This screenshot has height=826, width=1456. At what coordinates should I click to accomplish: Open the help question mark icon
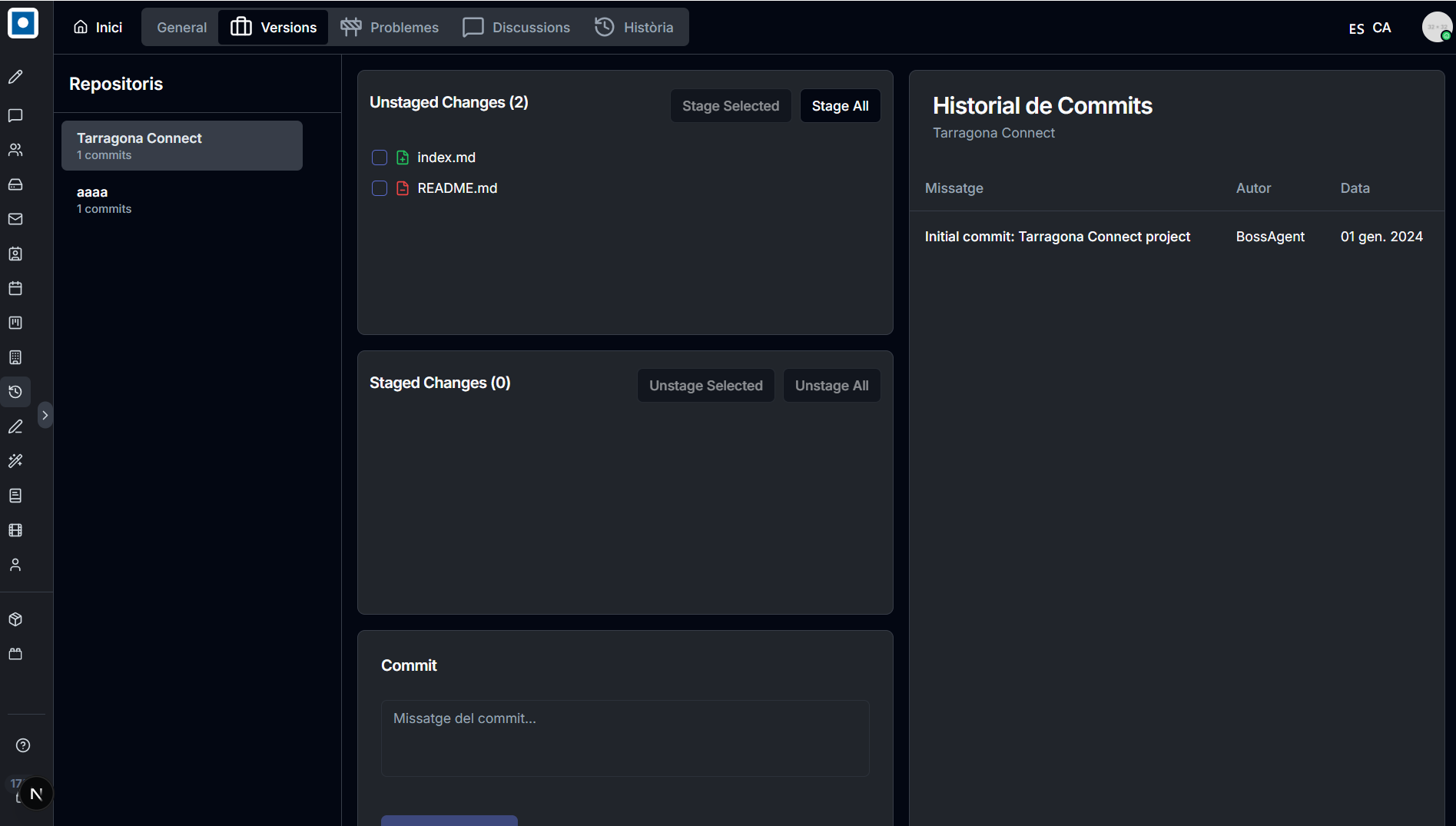[x=23, y=745]
